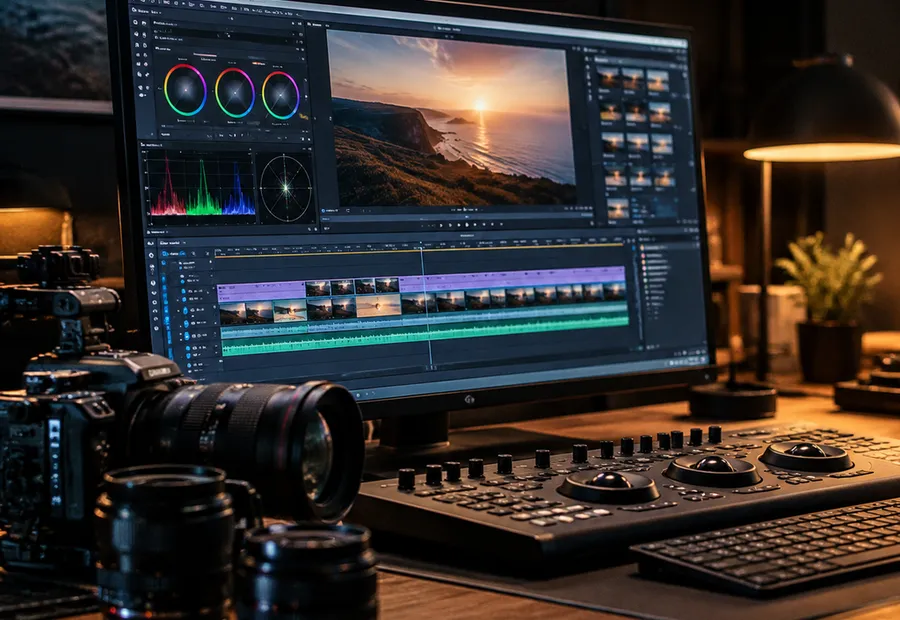Image resolution: width=900 pixels, height=620 pixels.
Task: Click the rightmost color wheel in the grading panel
Action: (281, 95)
